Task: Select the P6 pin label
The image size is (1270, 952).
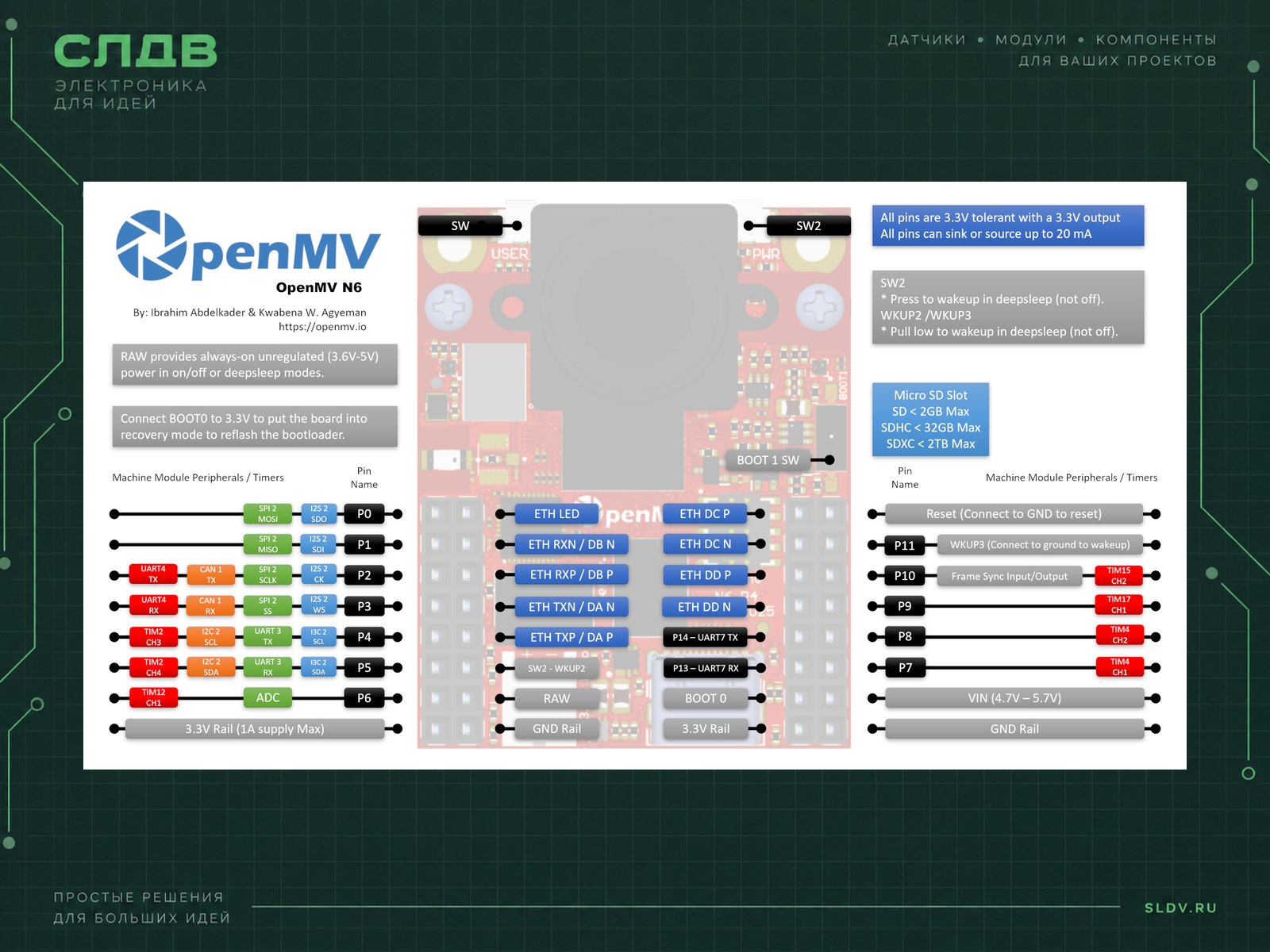Action: coord(364,698)
